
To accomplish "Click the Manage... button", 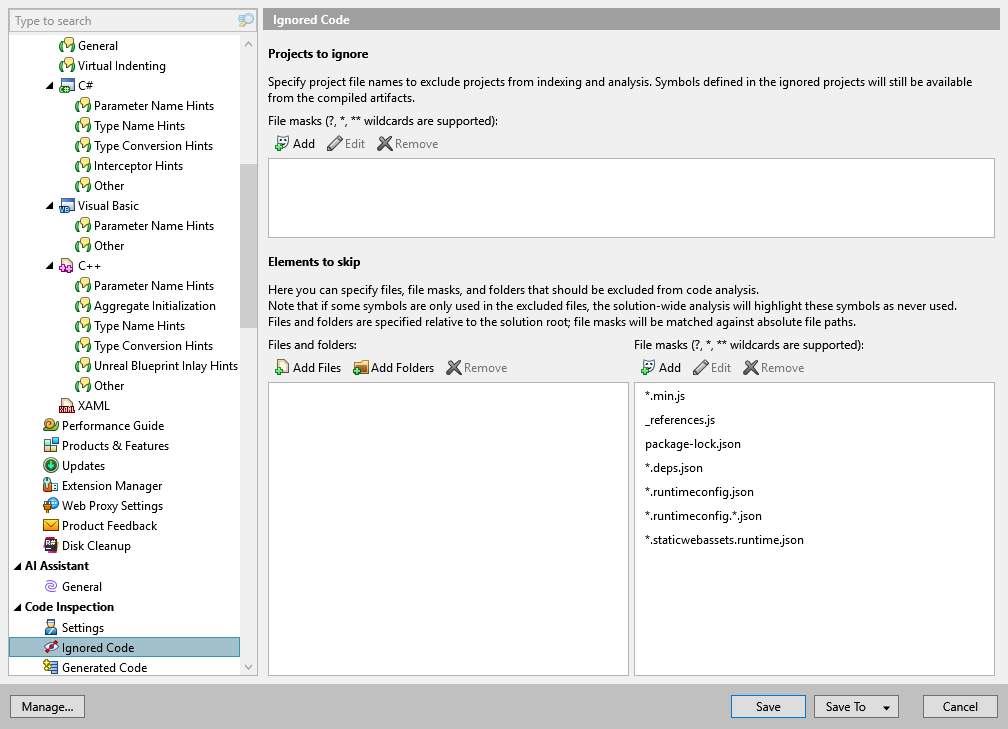I will point(48,706).
